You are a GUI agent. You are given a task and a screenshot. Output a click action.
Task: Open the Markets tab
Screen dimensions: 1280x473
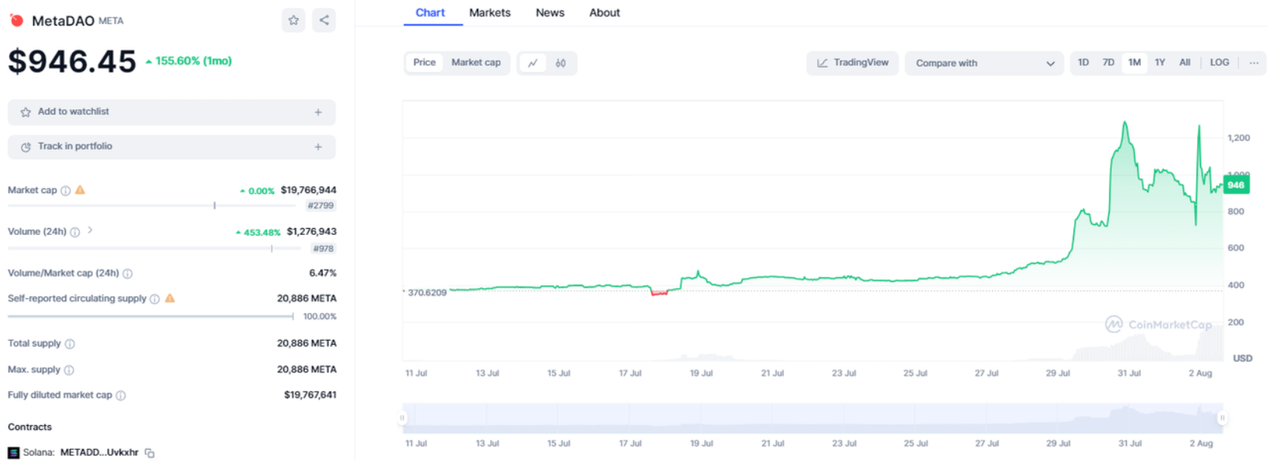click(x=490, y=13)
